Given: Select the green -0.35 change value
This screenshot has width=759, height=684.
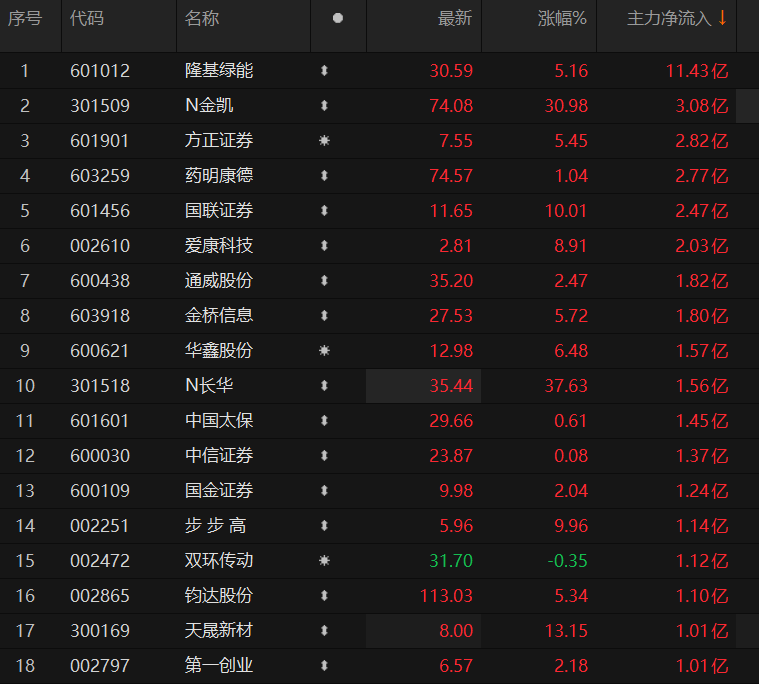Looking at the screenshot, I should [567, 561].
